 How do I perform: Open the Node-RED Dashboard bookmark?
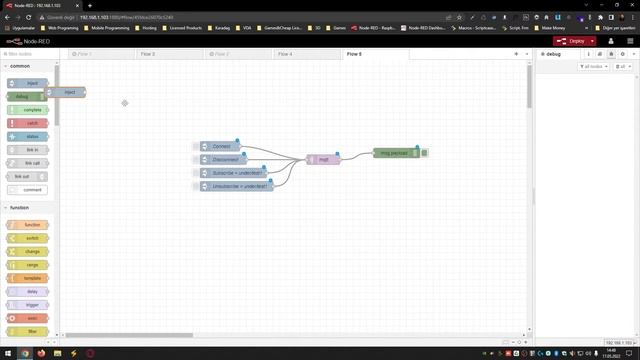click(423, 28)
